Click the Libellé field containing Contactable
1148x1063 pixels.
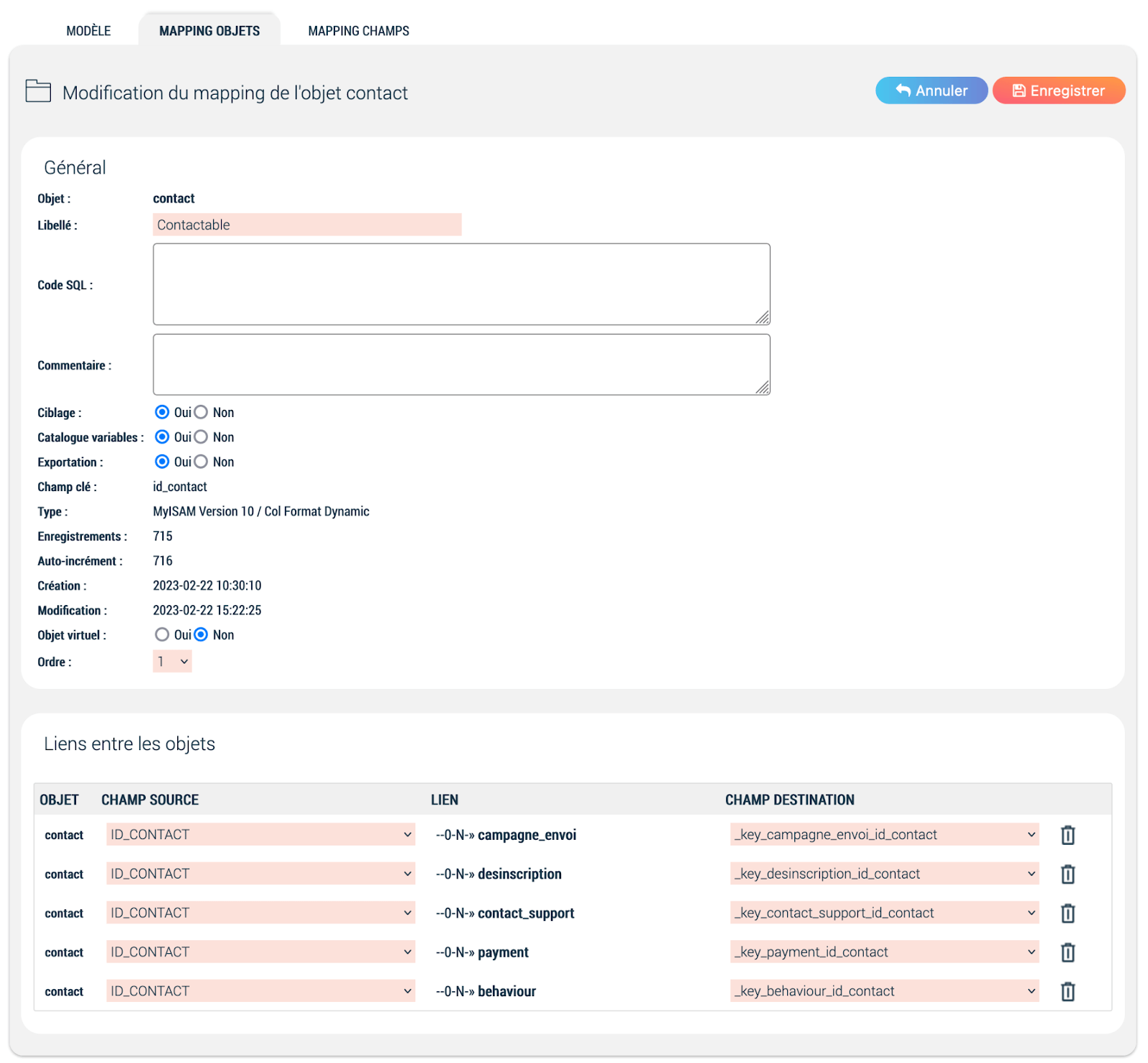click(x=307, y=225)
